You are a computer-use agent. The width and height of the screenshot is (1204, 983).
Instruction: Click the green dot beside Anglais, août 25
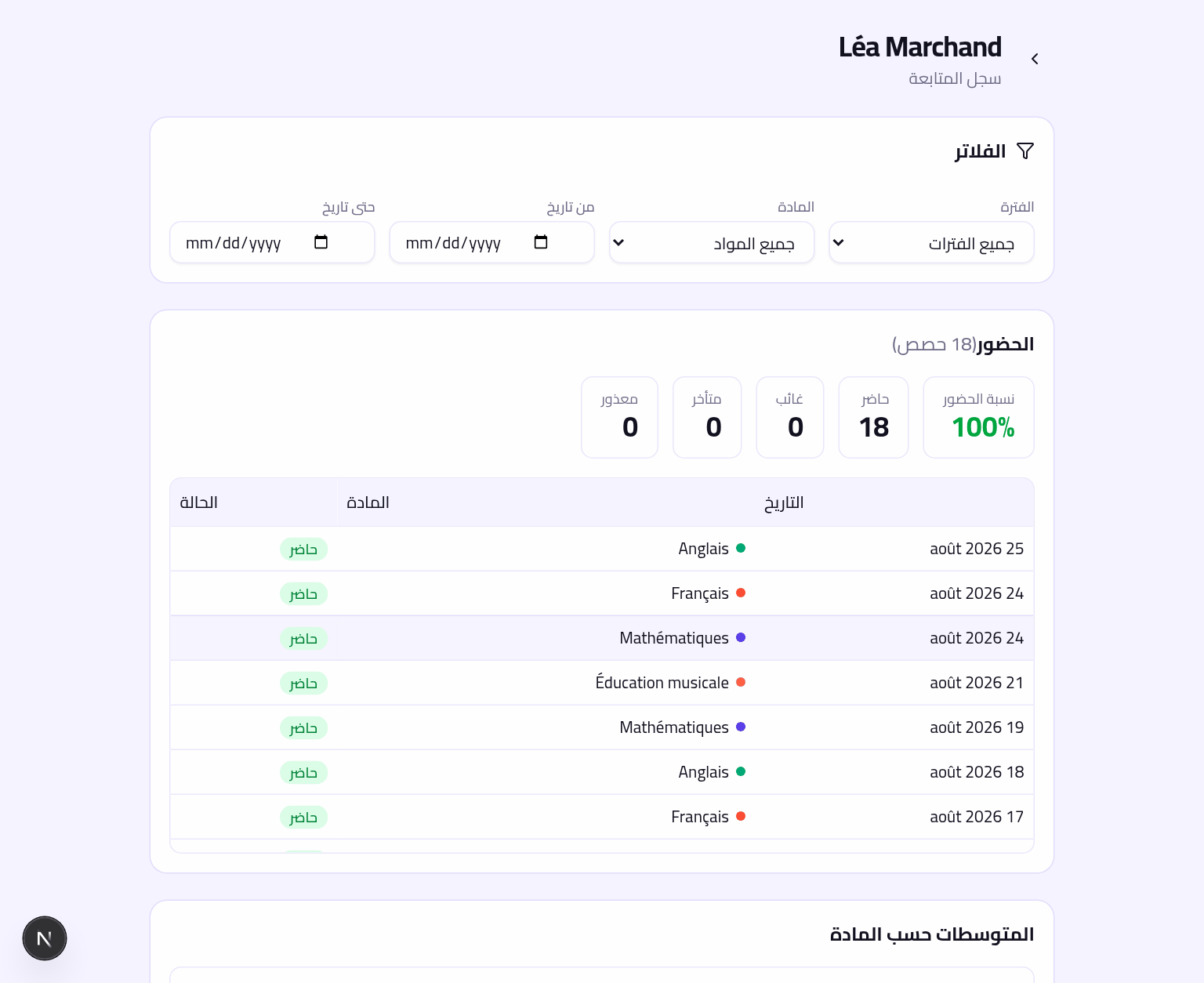(x=741, y=548)
